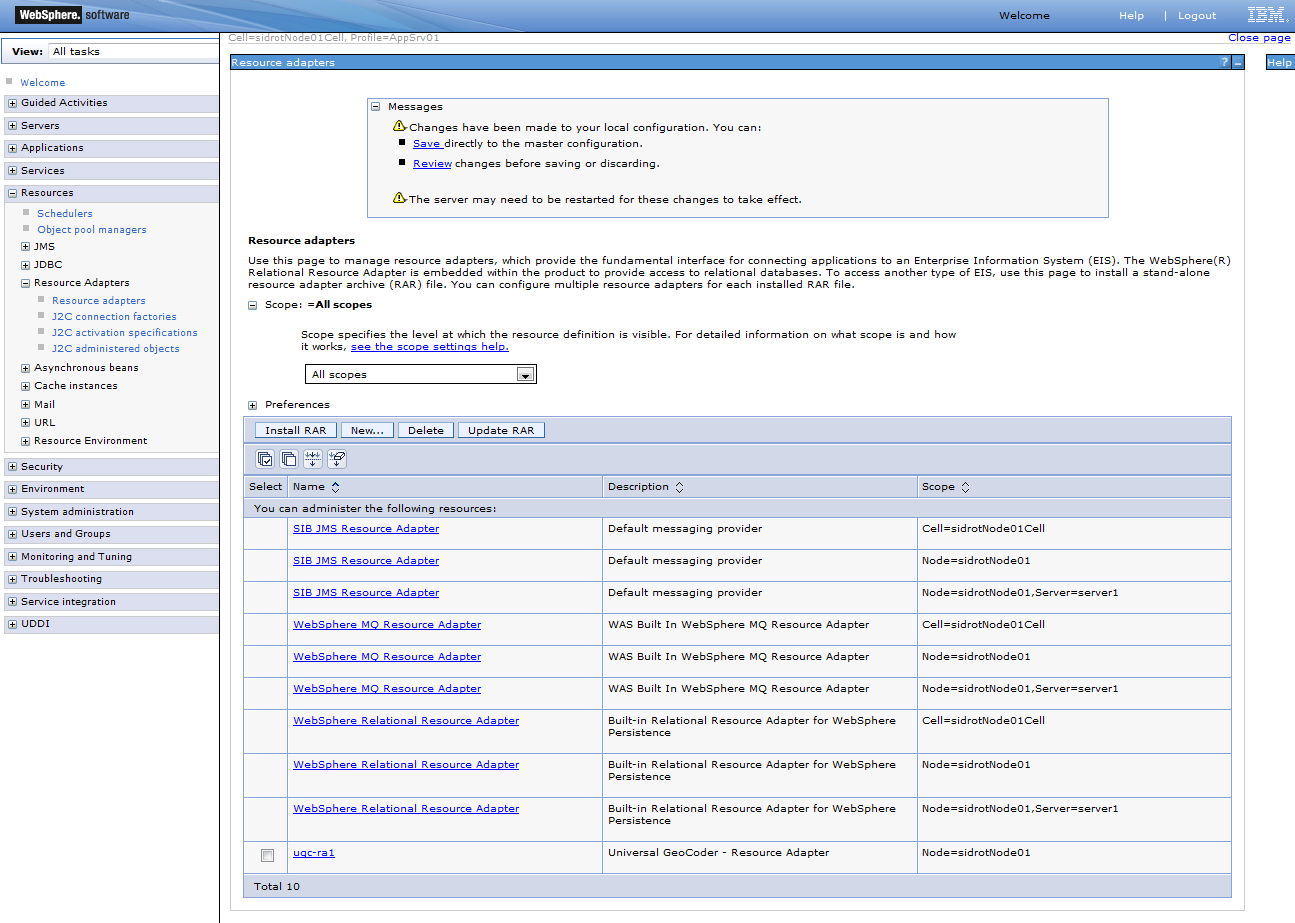Expand the JMS tree node

pos(26,247)
